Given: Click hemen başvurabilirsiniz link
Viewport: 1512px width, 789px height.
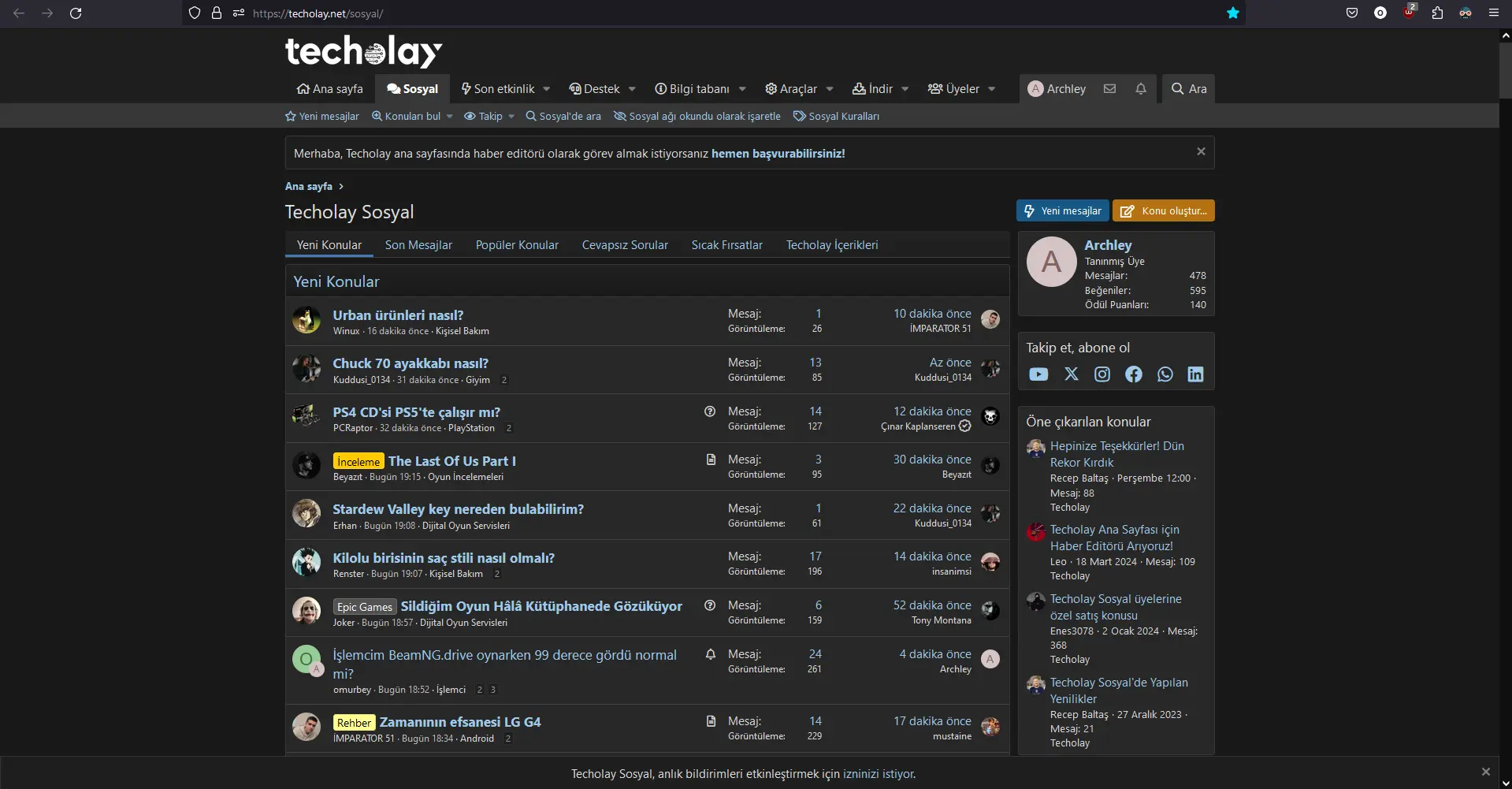Looking at the screenshot, I should coord(778,154).
